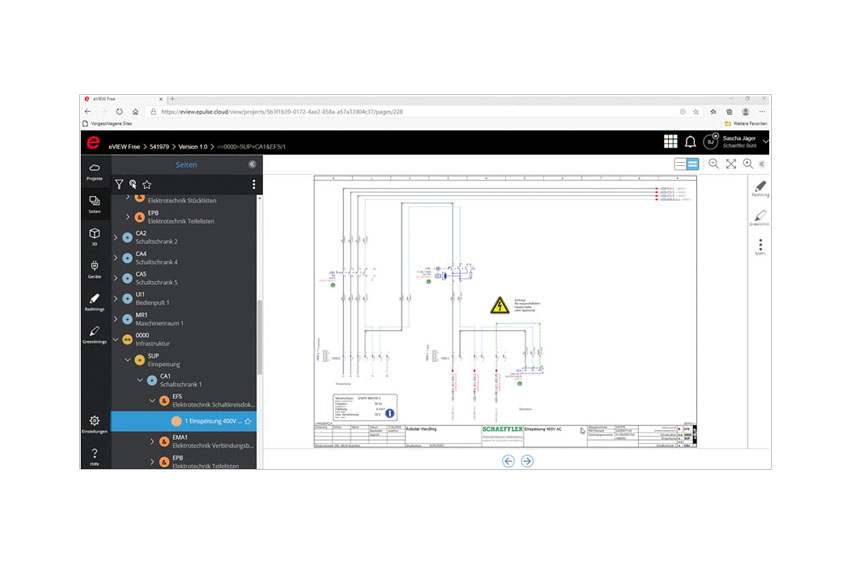Open the Seiten pages section in sidebar
Screen dimensions: 850x567
pos(94,204)
